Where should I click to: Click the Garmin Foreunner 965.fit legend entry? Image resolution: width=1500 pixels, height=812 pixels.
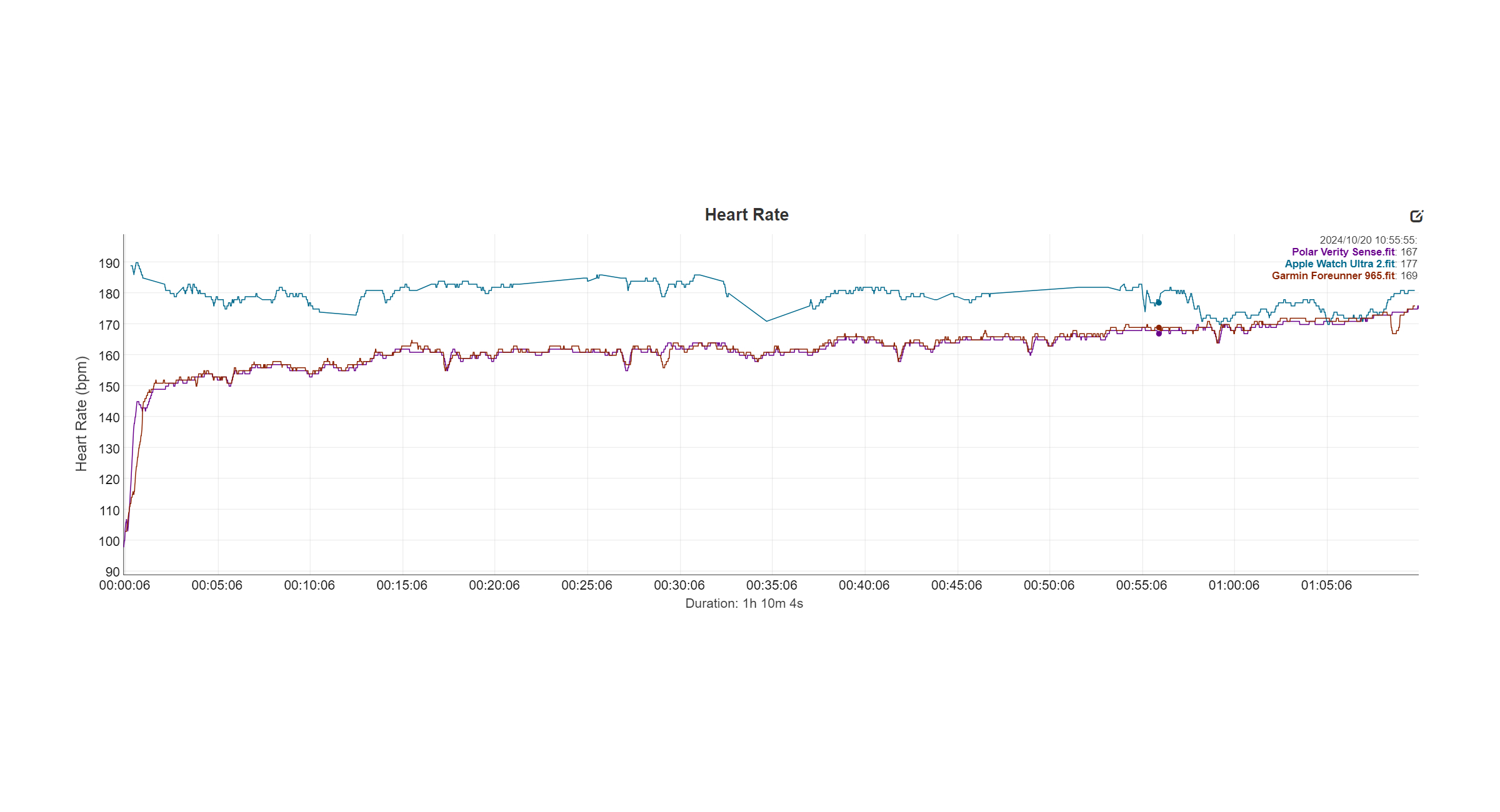click(1333, 275)
